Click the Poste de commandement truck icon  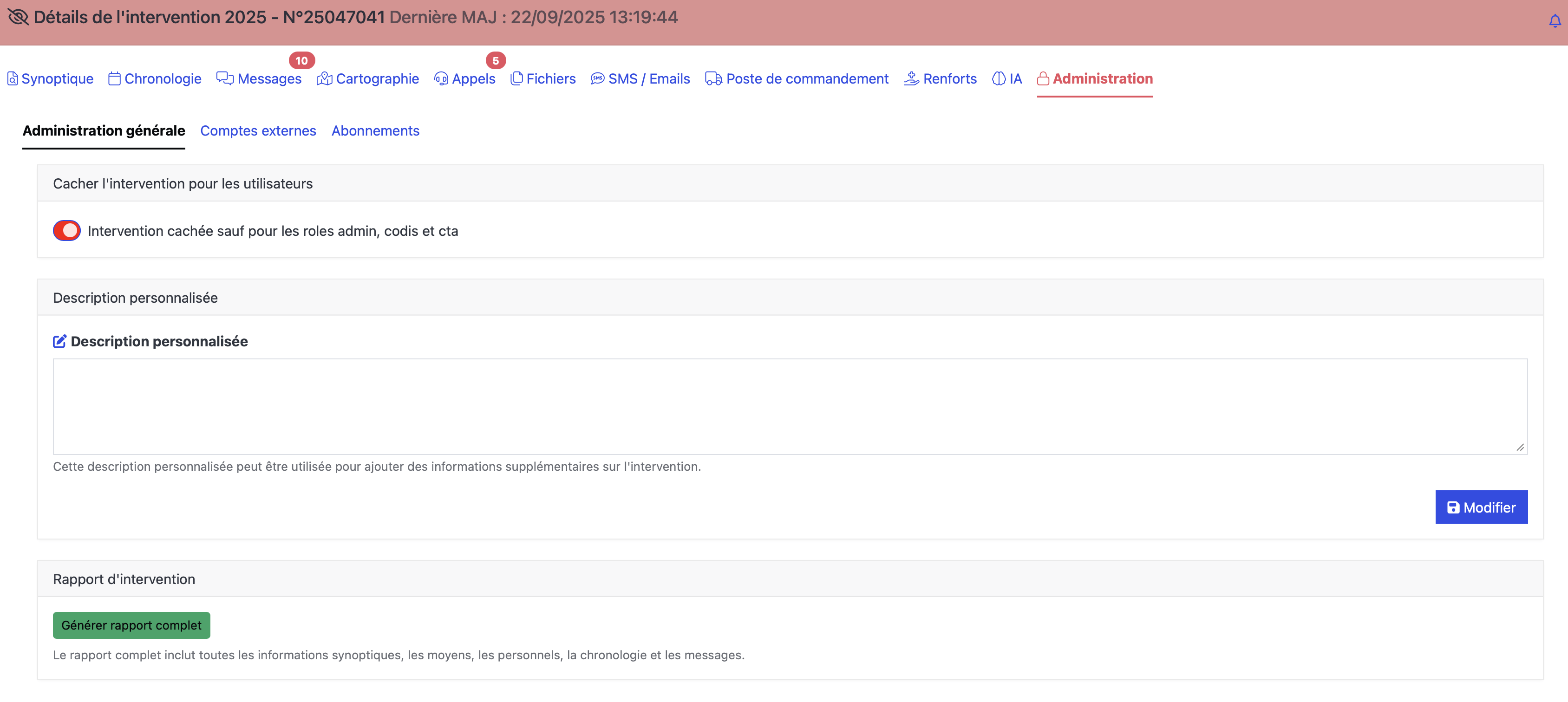click(713, 78)
